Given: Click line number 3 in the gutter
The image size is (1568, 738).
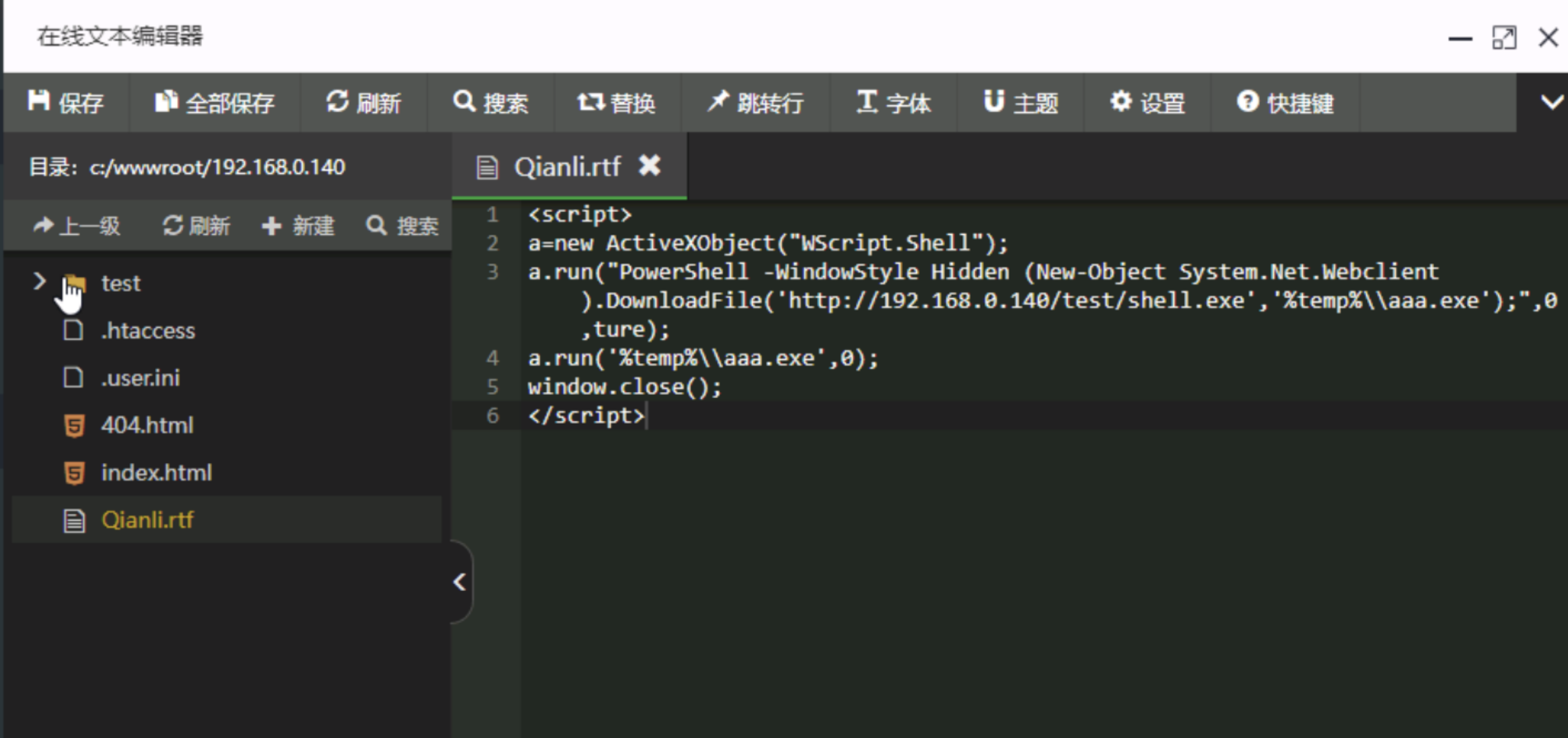Looking at the screenshot, I should (x=492, y=271).
